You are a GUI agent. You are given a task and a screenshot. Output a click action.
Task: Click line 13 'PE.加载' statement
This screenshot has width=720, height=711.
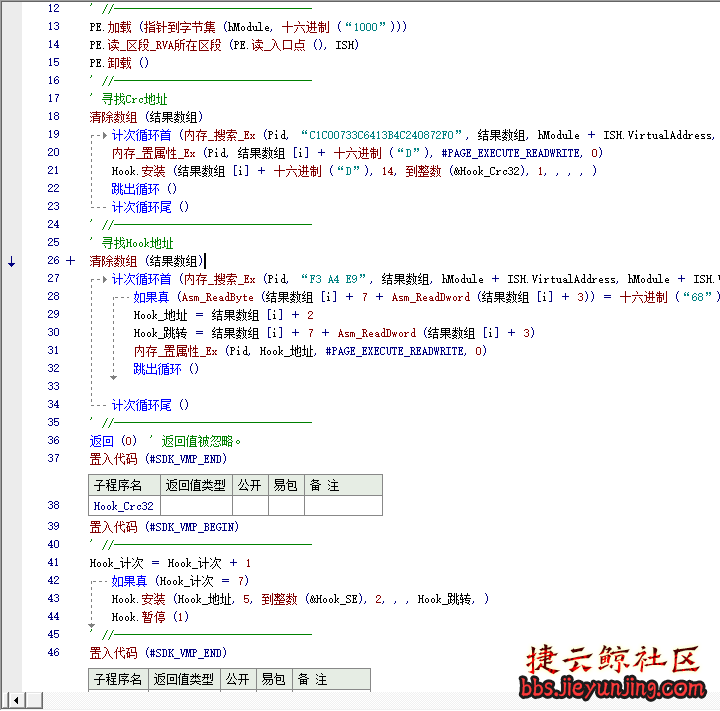coord(248,27)
